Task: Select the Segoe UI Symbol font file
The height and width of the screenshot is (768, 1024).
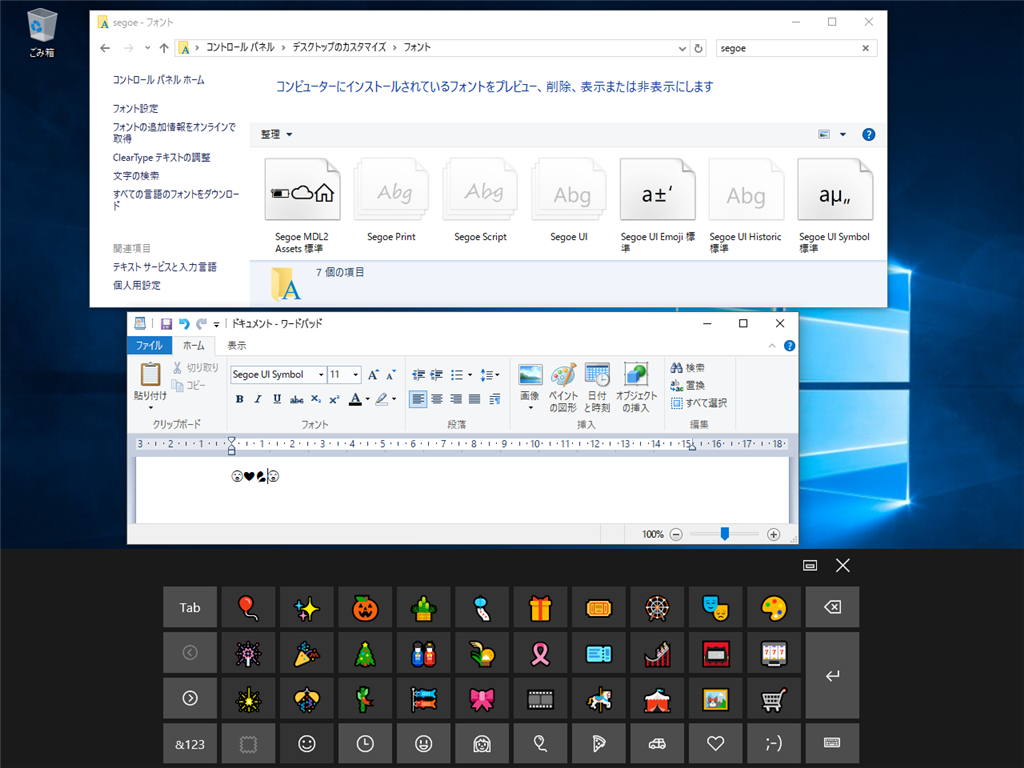Action: (835, 190)
